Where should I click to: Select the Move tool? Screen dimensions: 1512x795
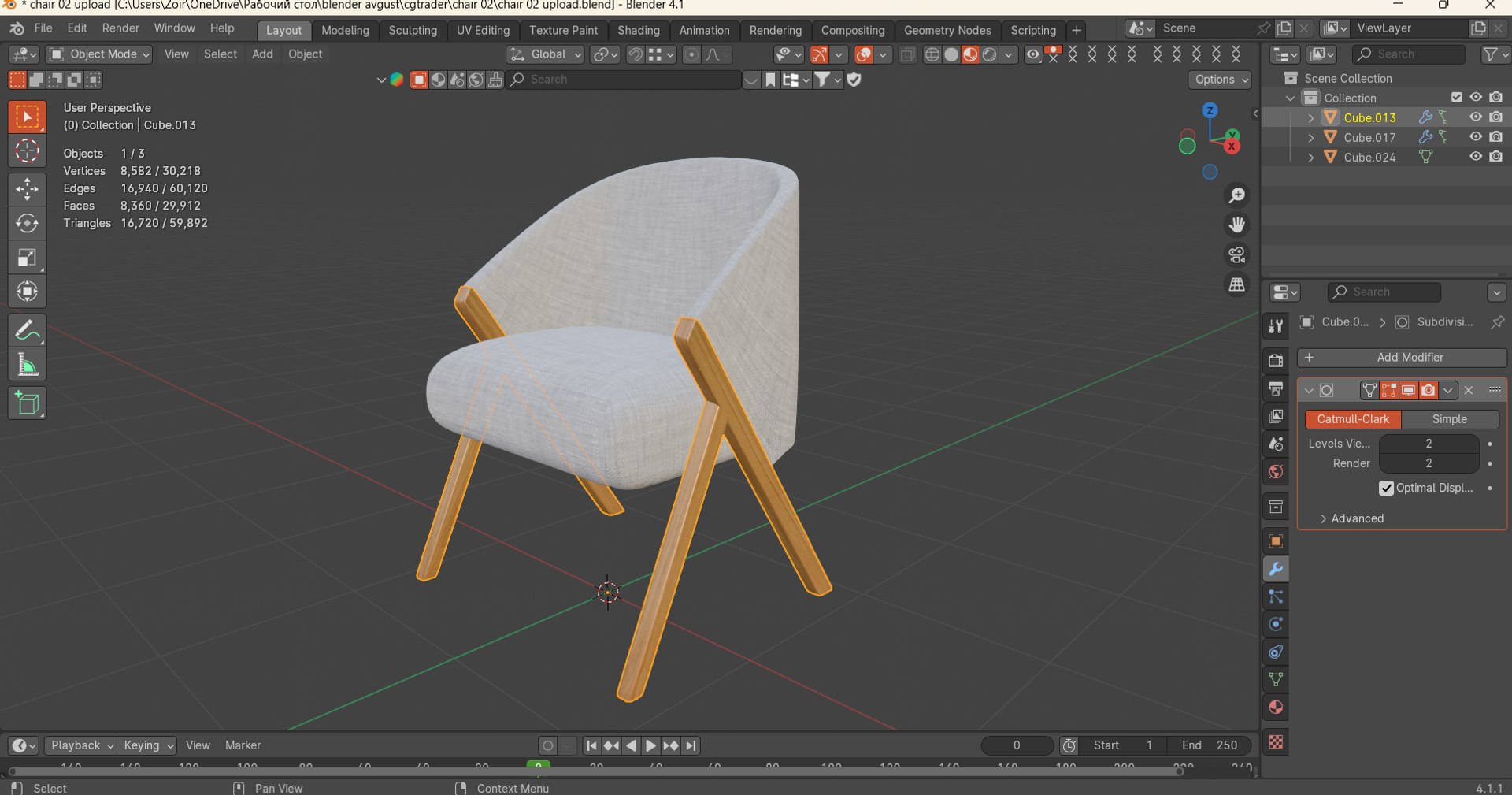click(x=28, y=190)
